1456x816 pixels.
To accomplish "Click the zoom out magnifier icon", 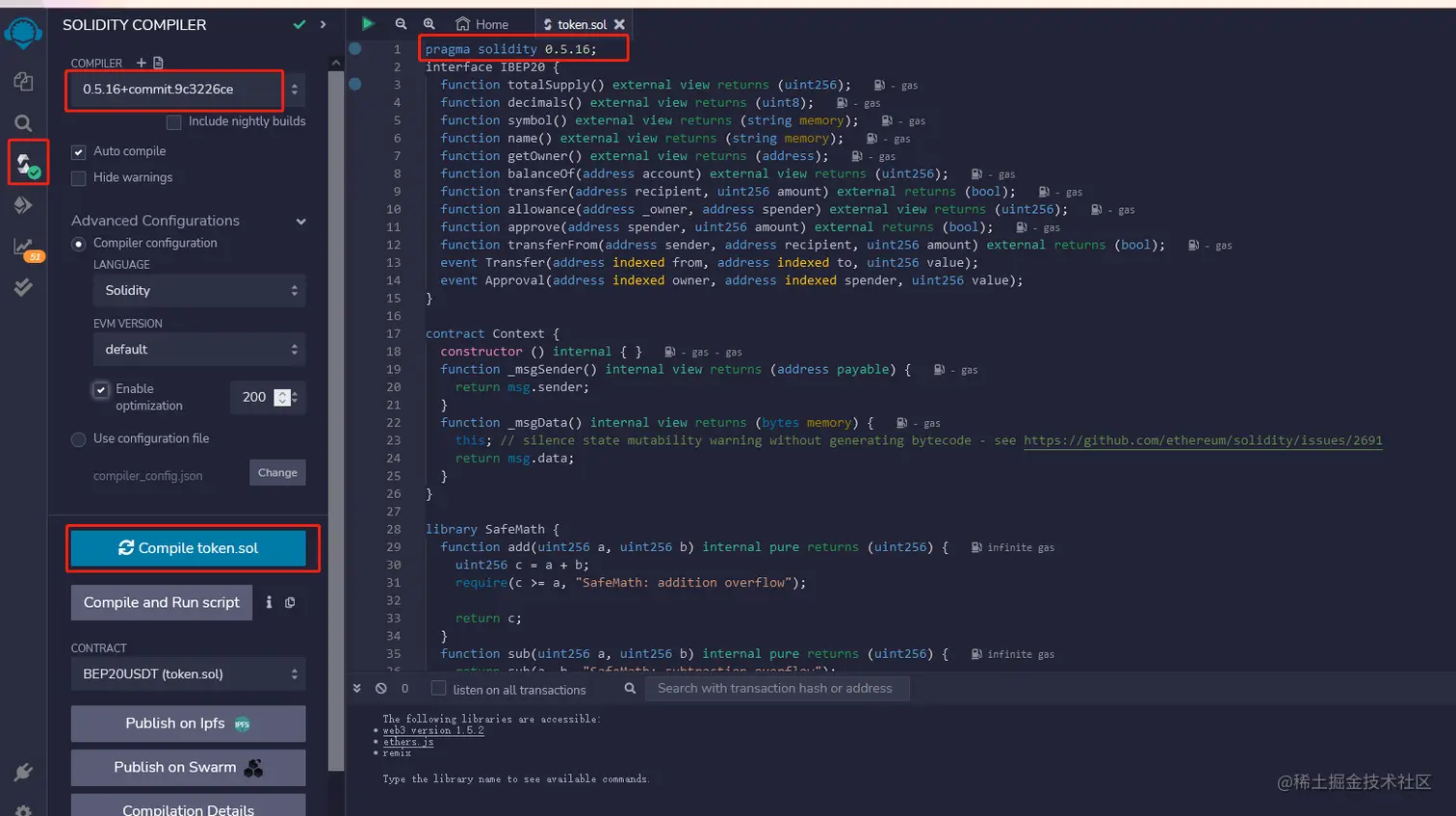I will coord(401,24).
